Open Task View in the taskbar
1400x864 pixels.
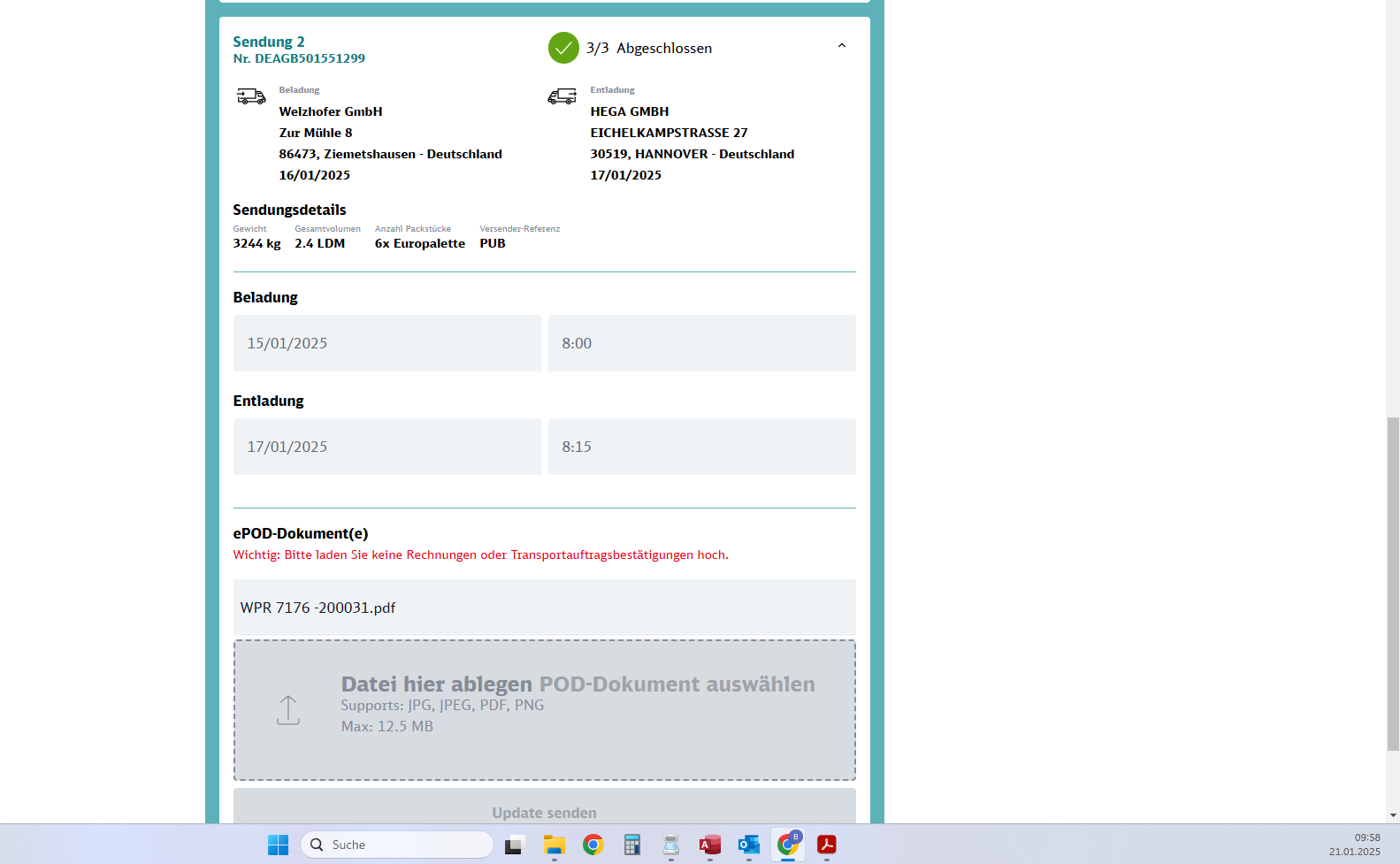[x=515, y=845]
